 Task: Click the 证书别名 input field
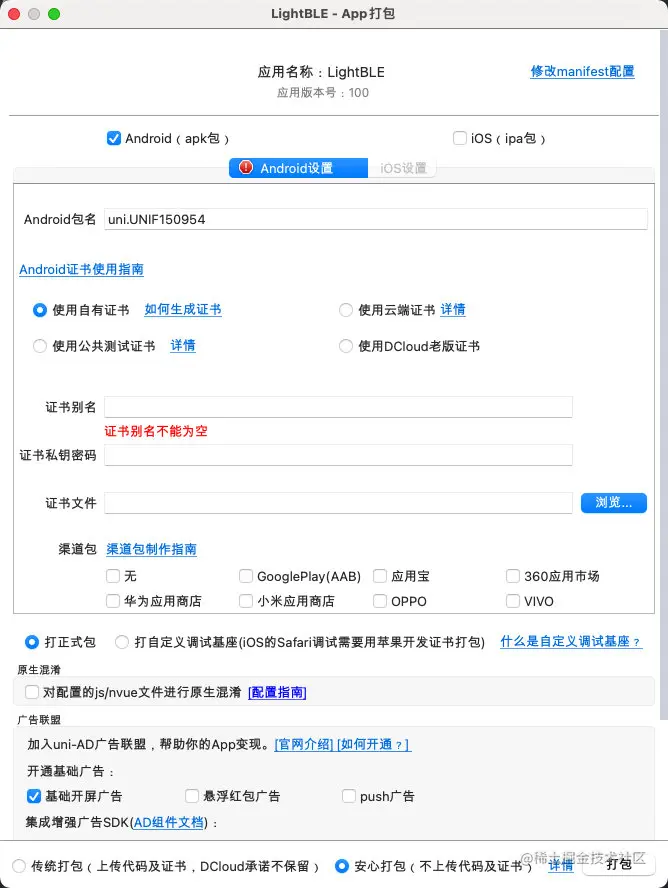click(x=338, y=407)
